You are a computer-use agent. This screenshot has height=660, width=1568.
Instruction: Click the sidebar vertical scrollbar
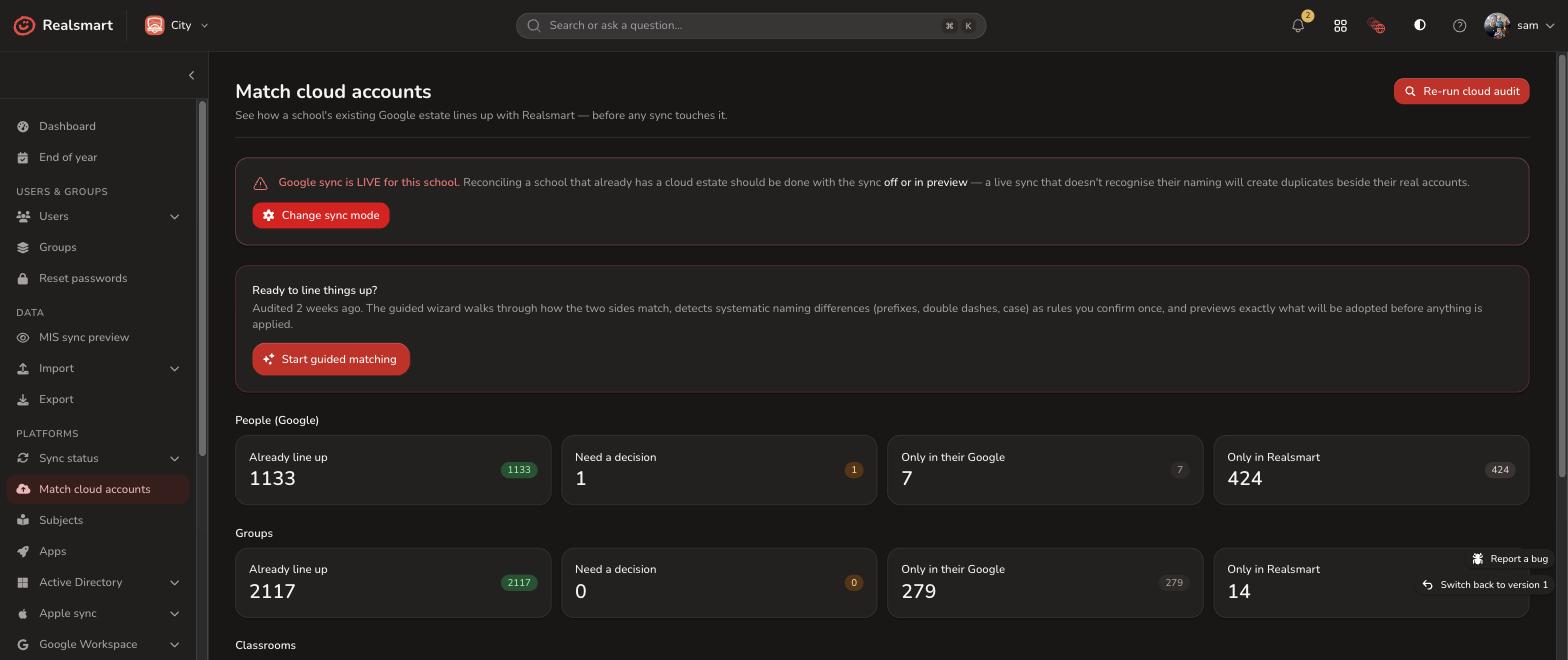(203, 280)
